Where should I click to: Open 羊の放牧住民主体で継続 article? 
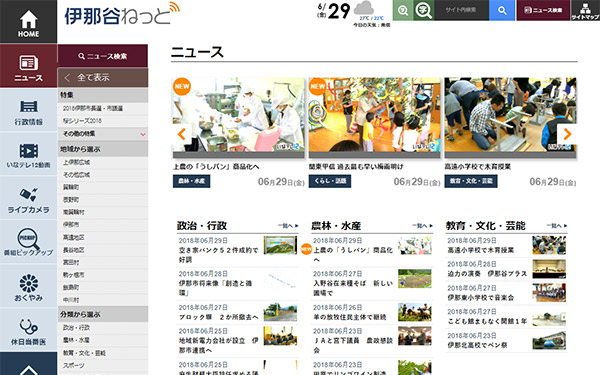(350, 317)
